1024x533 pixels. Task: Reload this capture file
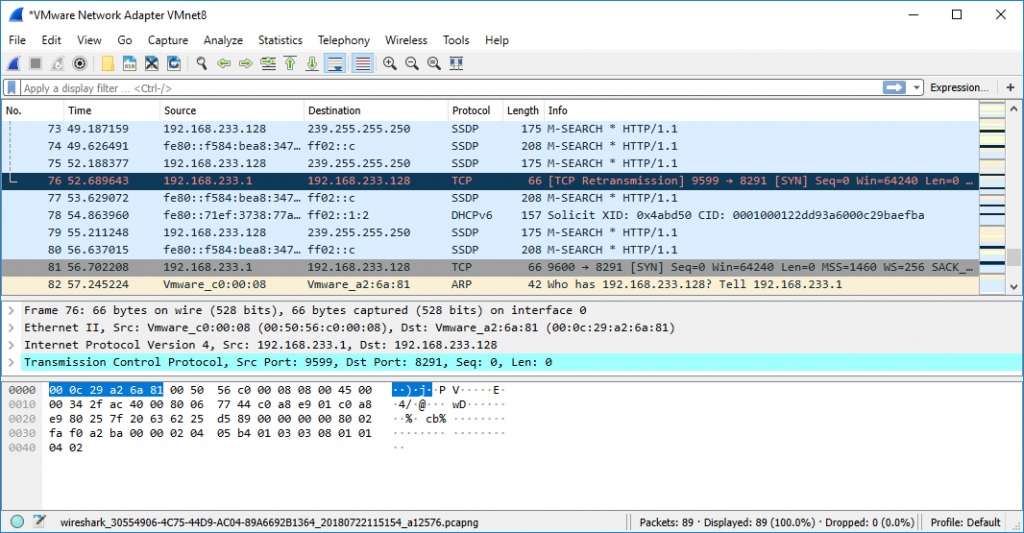tap(174, 63)
